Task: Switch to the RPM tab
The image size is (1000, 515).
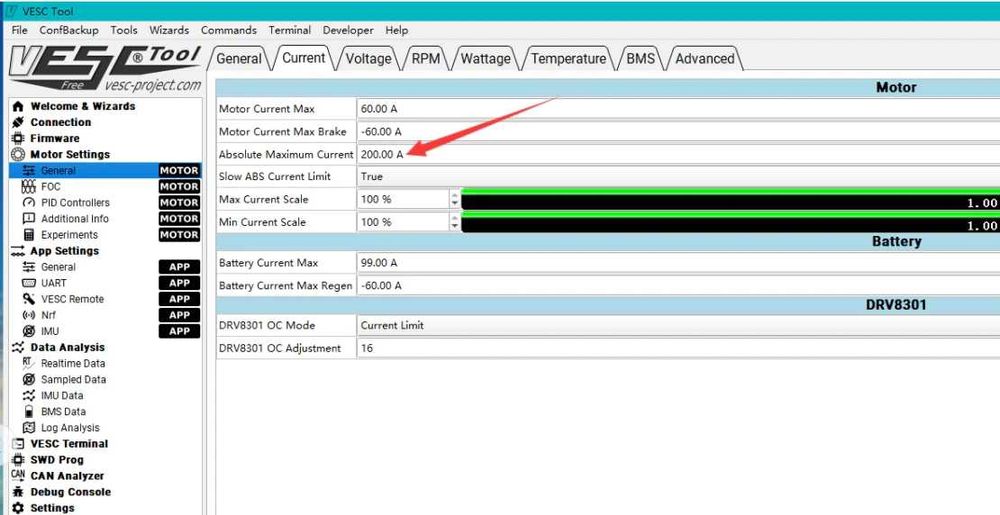Action: pos(426,59)
